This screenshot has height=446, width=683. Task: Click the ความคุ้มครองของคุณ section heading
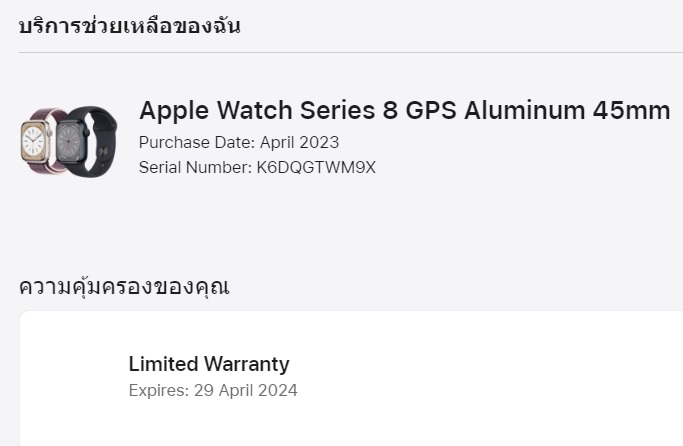(x=124, y=287)
